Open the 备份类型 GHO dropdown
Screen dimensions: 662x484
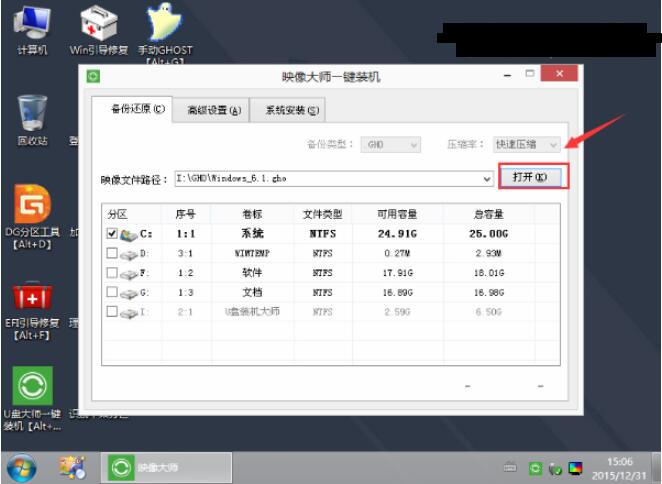(x=392, y=144)
